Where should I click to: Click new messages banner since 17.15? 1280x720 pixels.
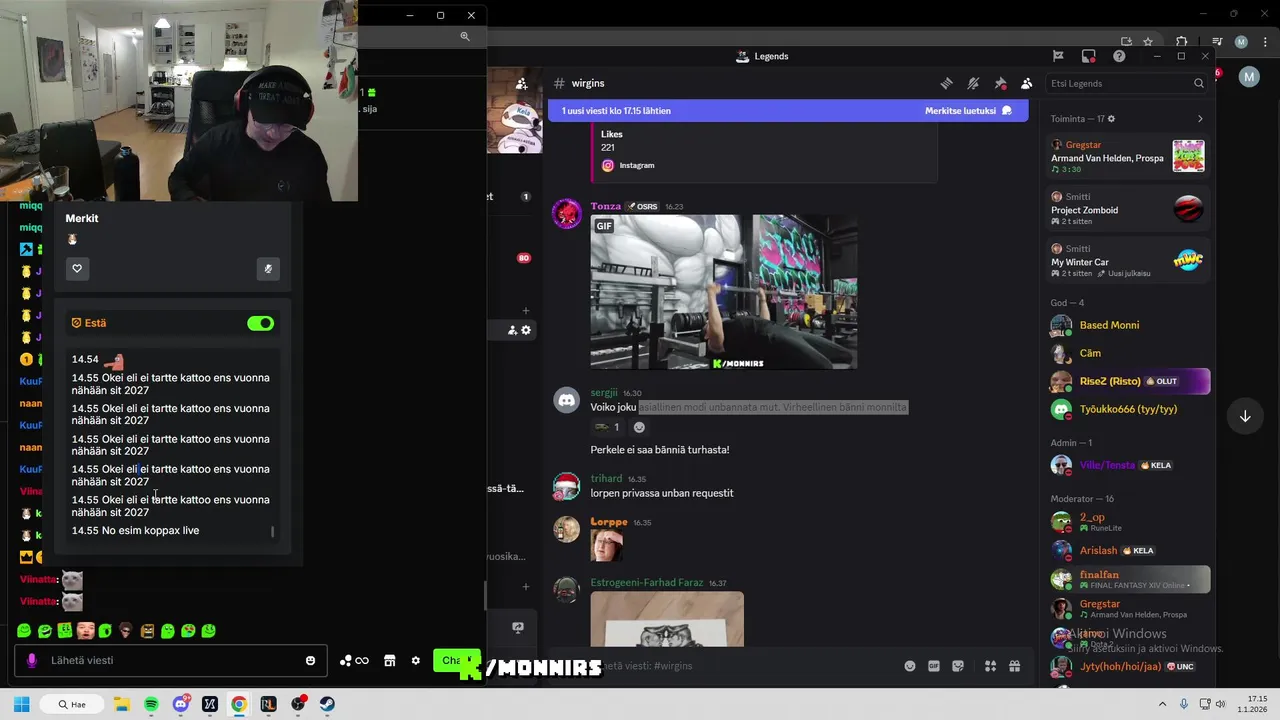click(x=788, y=111)
